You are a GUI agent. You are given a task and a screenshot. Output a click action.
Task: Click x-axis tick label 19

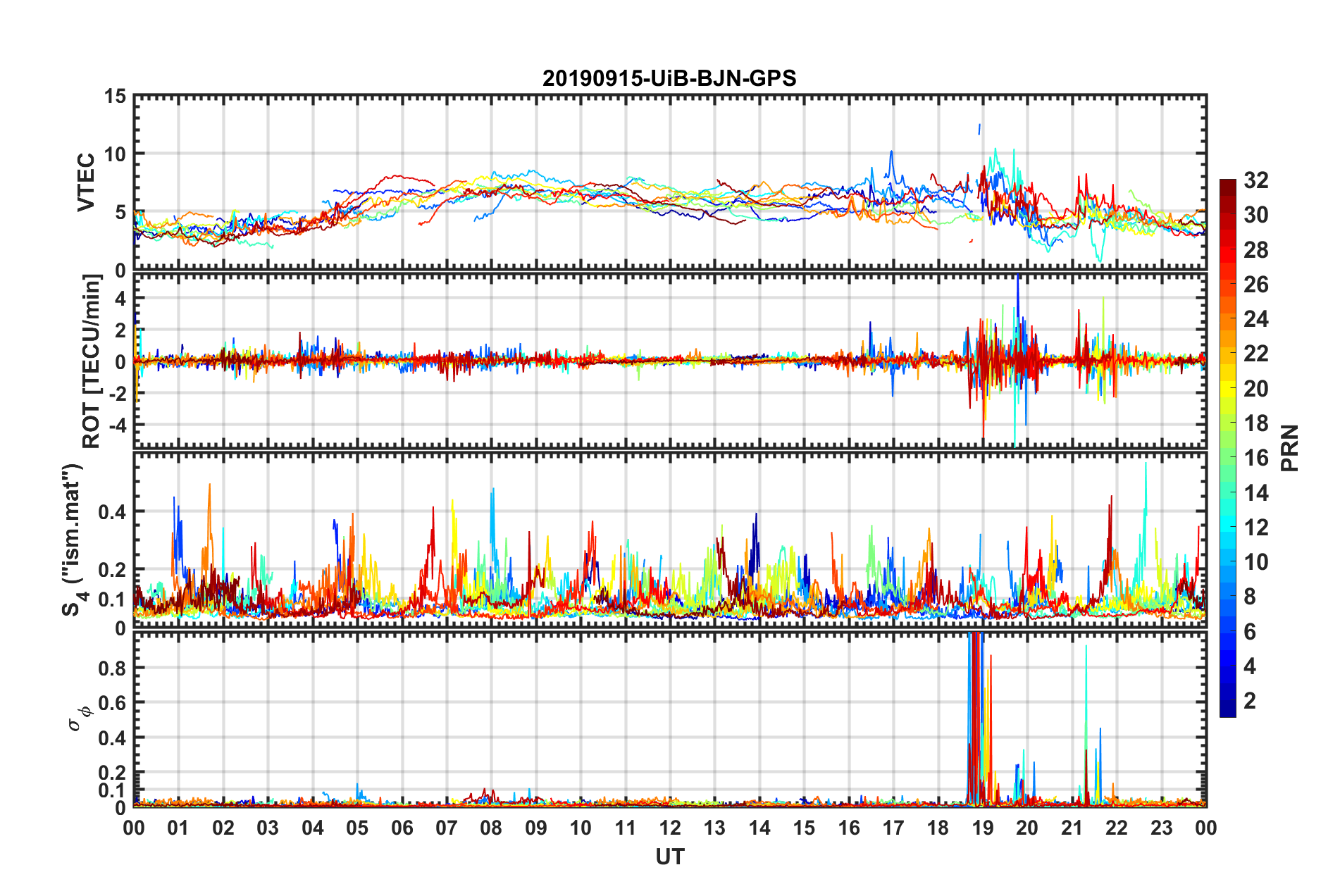click(983, 828)
